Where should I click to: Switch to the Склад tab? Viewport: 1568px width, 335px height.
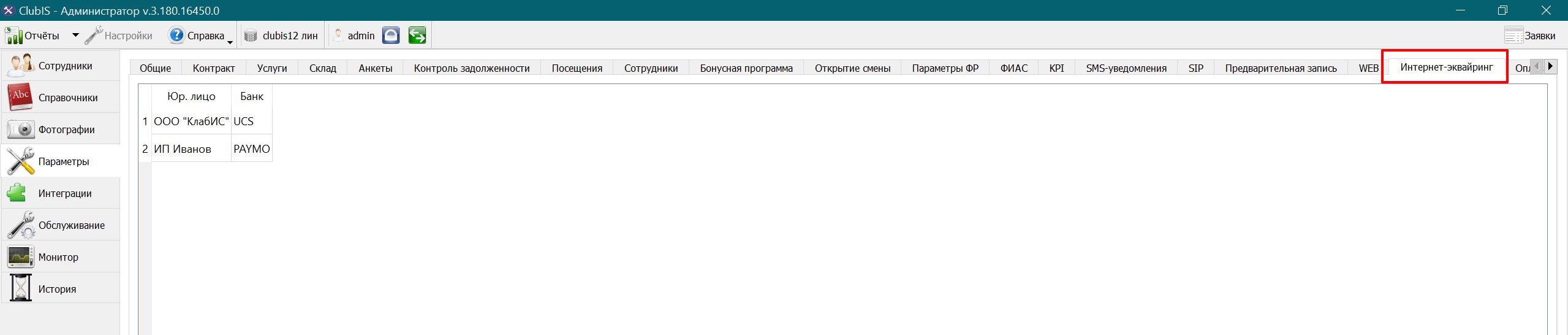click(x=323, y=68)
